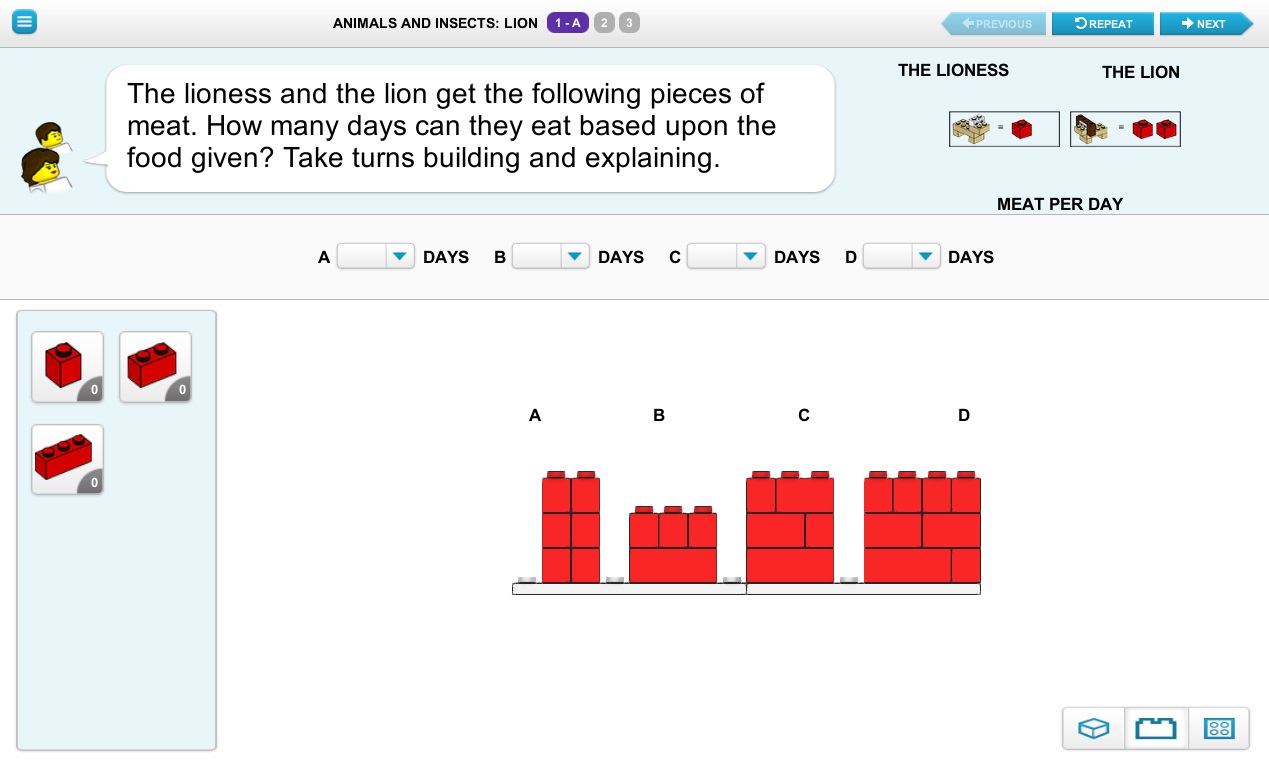Select the three-stud red brick

point(67,460)
